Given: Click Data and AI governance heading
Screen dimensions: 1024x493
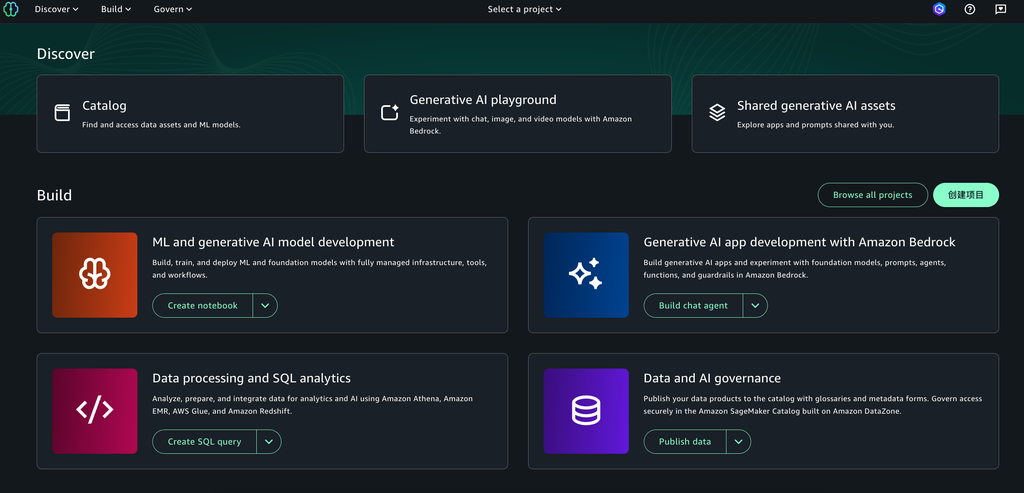Looking at the screenshot, I should tap(712, 378).
